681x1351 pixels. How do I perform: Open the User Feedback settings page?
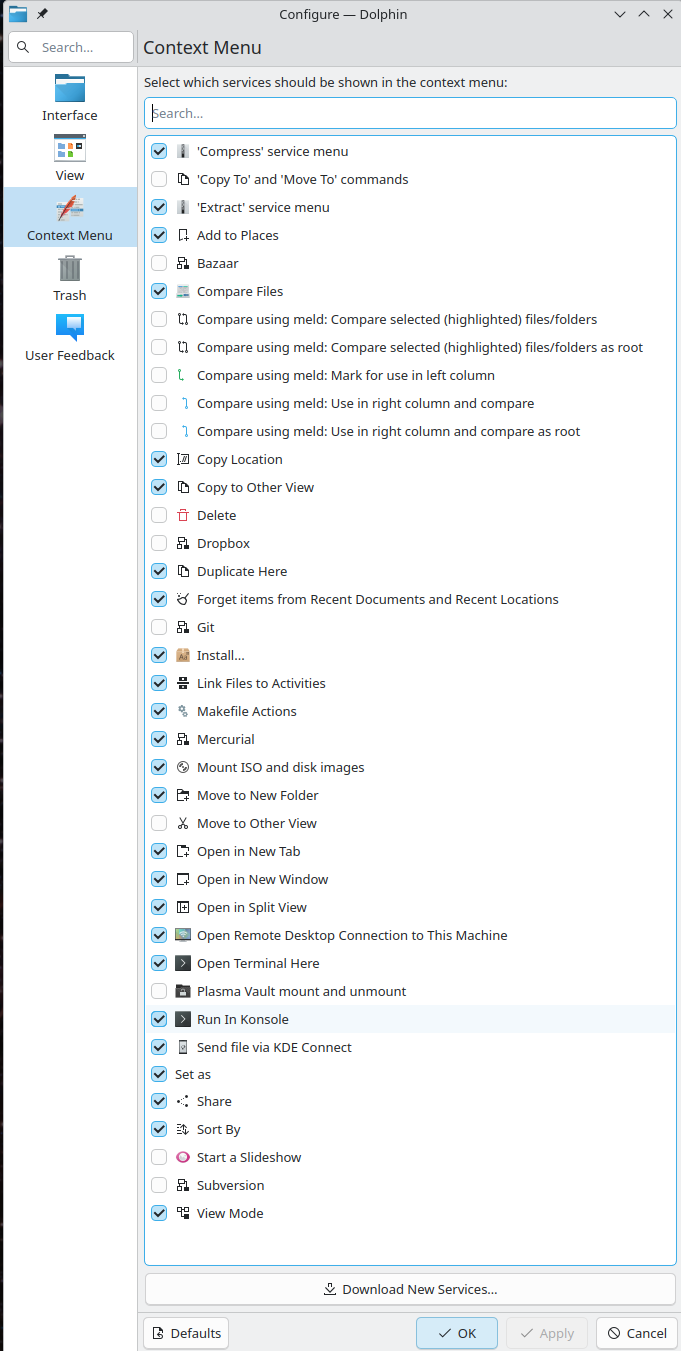[x=70, y=337]
